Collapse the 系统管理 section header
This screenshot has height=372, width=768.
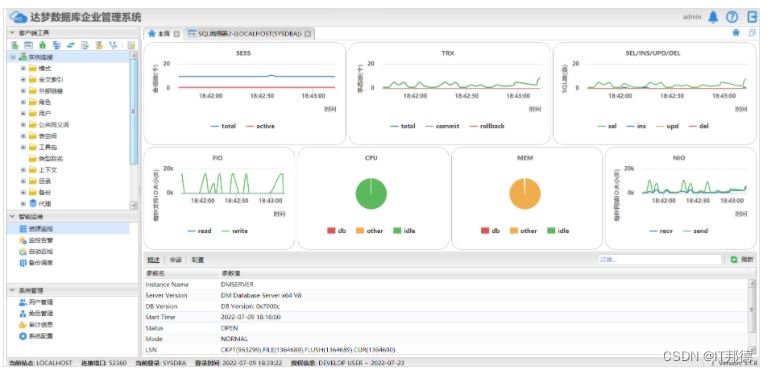click(72, 290)
